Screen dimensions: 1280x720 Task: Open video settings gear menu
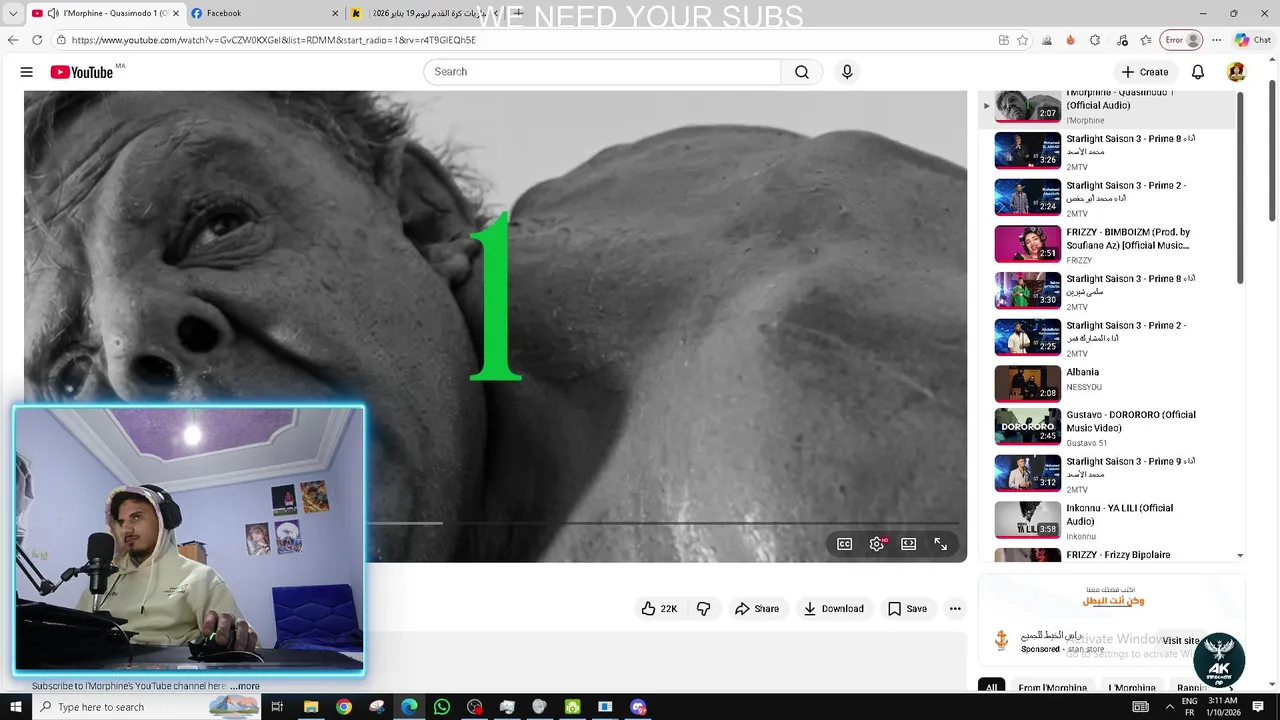pyautogui.click(x=877, y=544)
